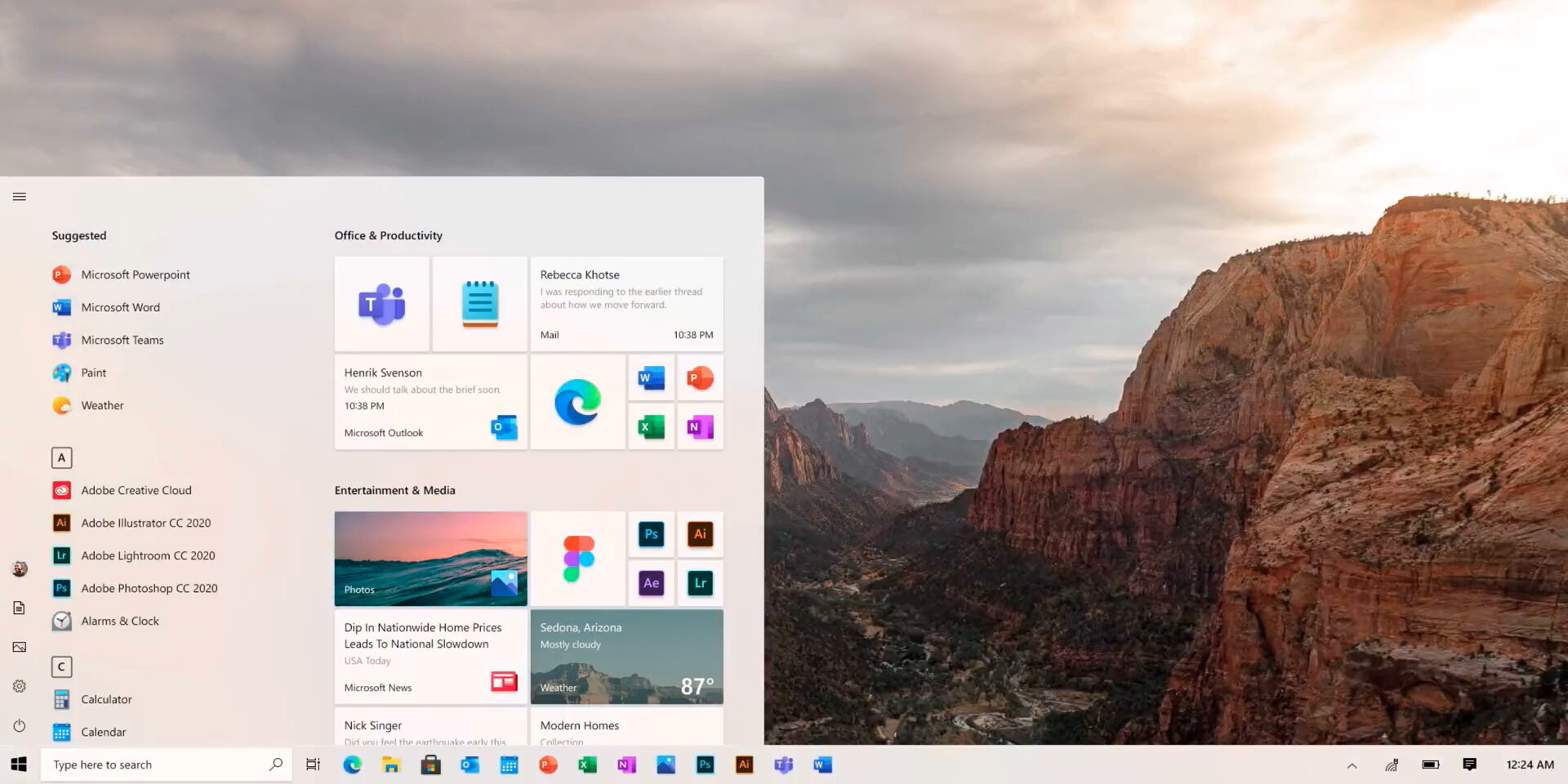Click the After Effects small tile
The image size is (1568, 784).
click(x=651, y=583)
